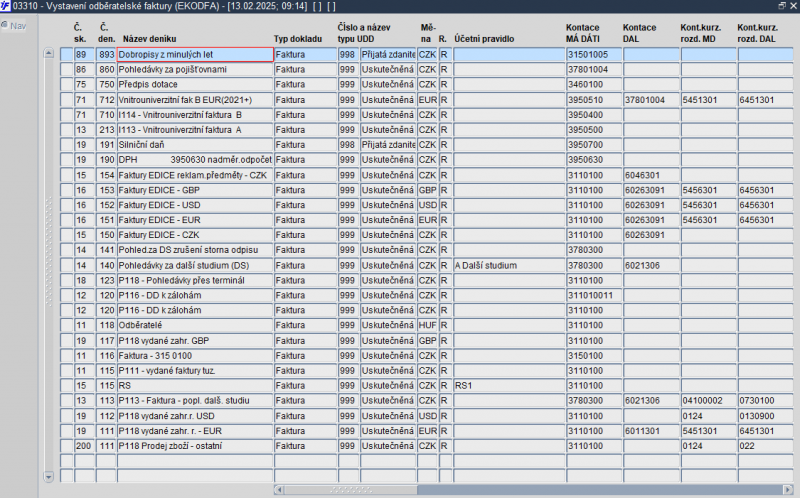Click Kontace MÁ DÁTI value 3460100
This screenshot has width=800, height=498.
tap(594, 84)
